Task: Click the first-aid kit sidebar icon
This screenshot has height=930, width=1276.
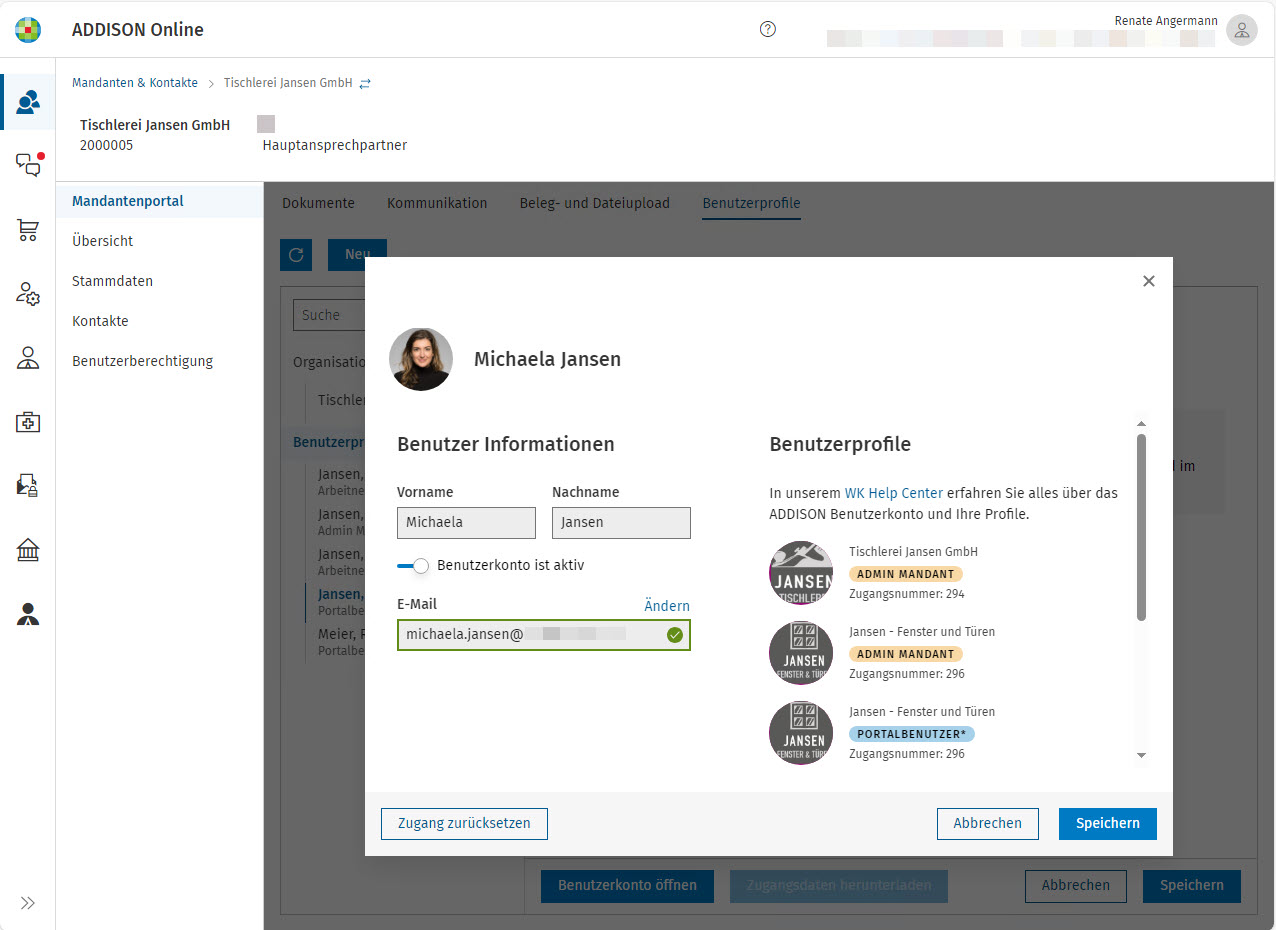Action: tap(28, 422)
